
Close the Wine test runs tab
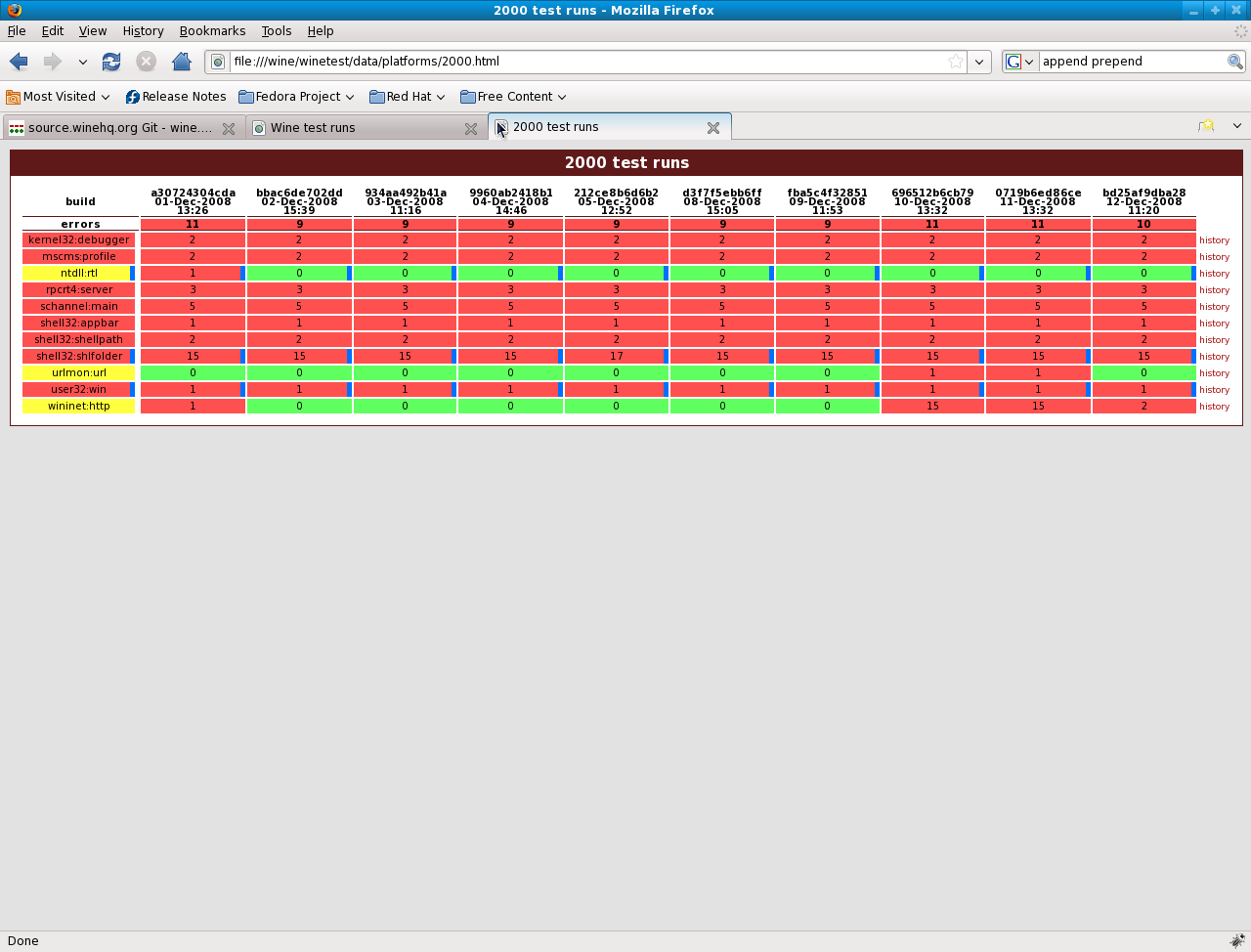[470, 128]
